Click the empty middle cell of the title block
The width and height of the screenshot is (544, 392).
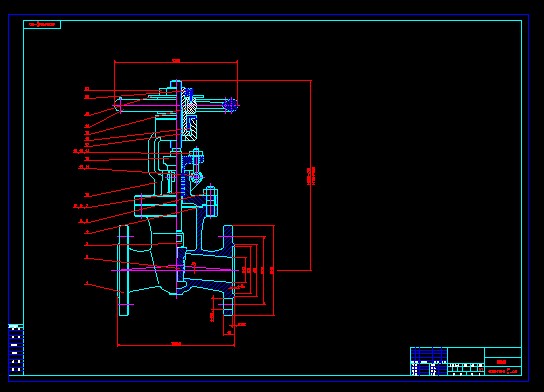[x=466, y=355]
